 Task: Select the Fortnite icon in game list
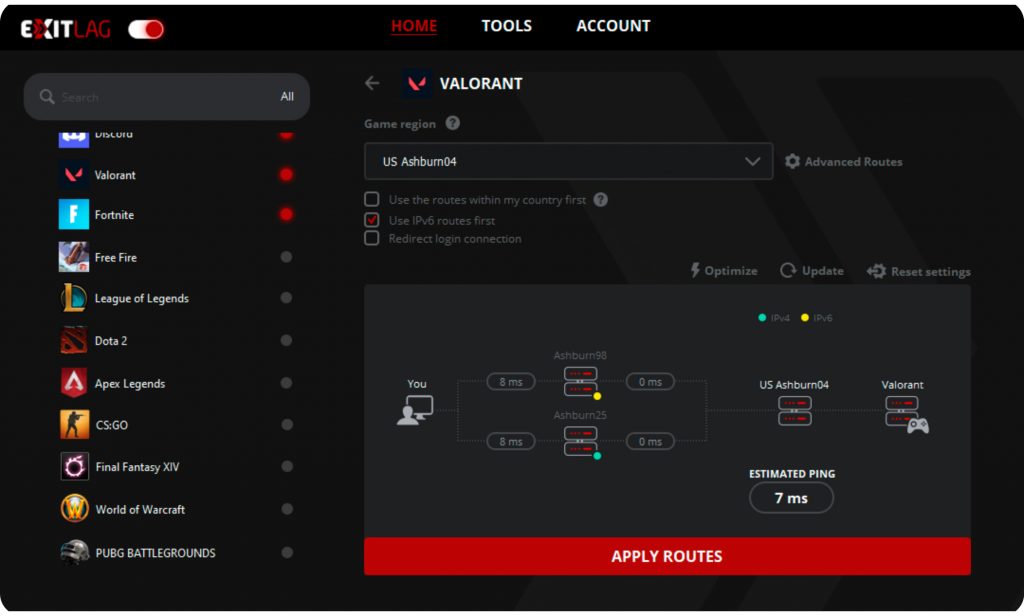point(74,214)
